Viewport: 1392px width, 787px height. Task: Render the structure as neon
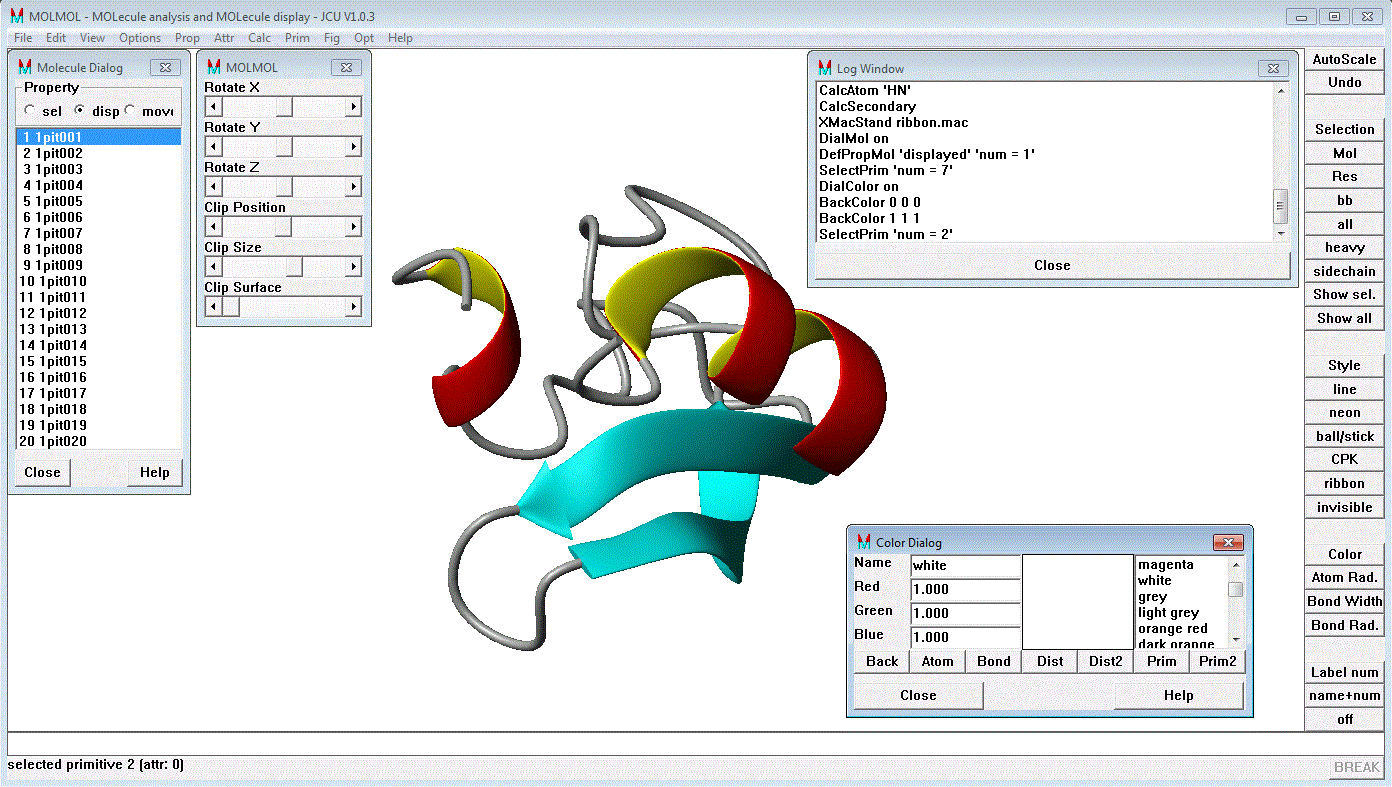coord(1343,412)
